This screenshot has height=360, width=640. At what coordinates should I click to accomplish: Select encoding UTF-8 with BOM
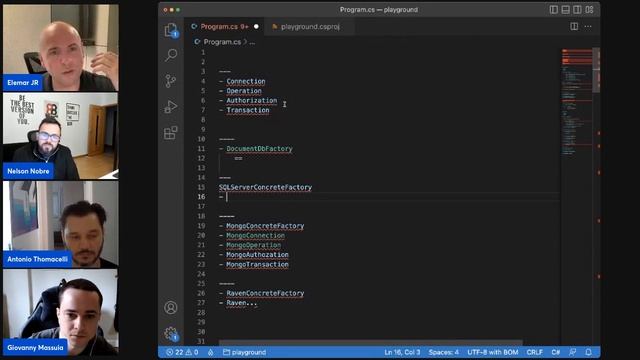click(493, 352)
